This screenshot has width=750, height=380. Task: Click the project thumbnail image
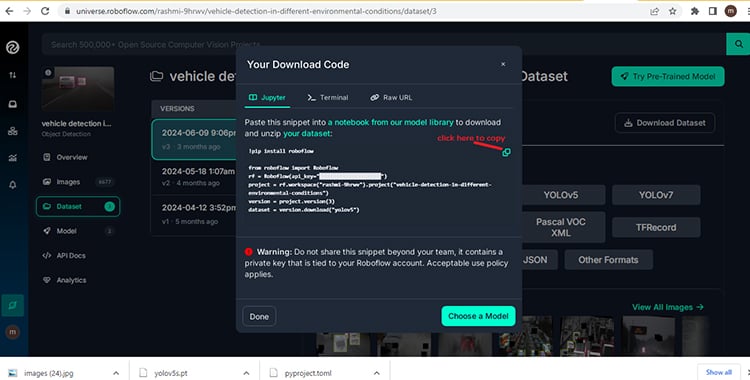pyautogui.click(x=78, y=89)
